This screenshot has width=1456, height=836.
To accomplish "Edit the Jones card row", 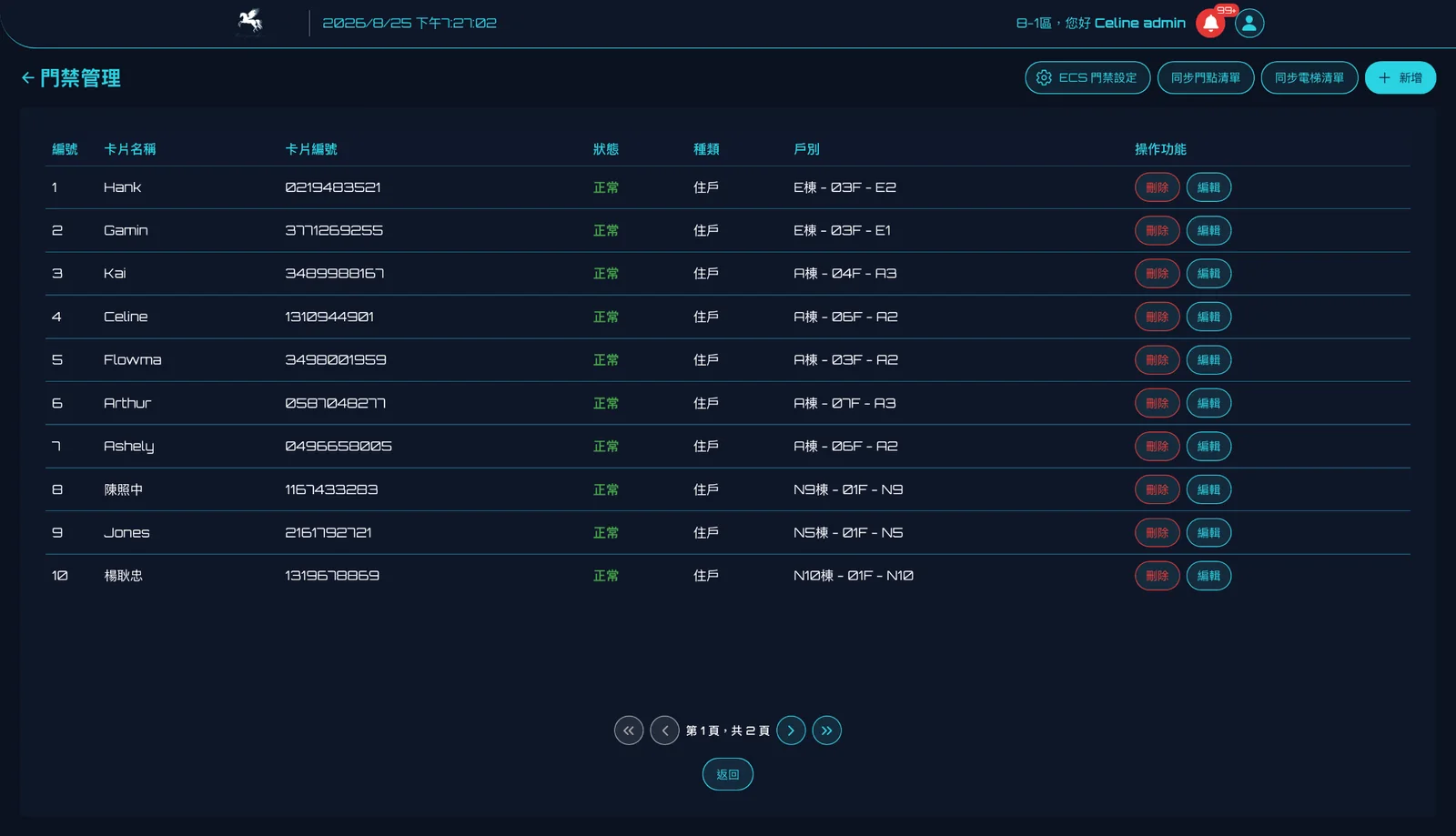I will 1209,533.
